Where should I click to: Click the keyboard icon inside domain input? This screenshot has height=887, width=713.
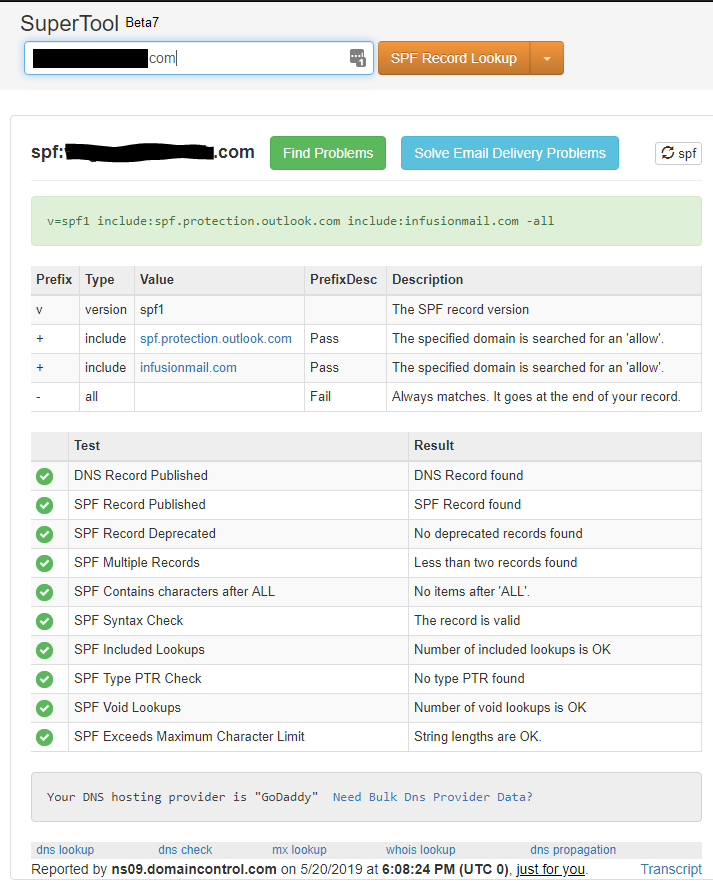coord(358,58)
